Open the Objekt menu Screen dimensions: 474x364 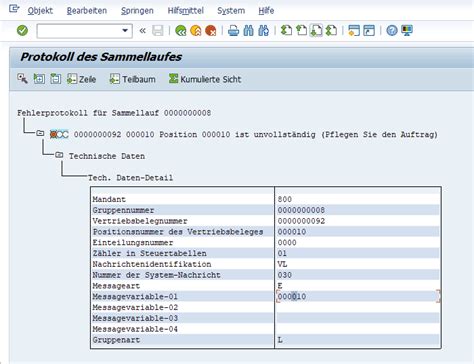[40, 11]
